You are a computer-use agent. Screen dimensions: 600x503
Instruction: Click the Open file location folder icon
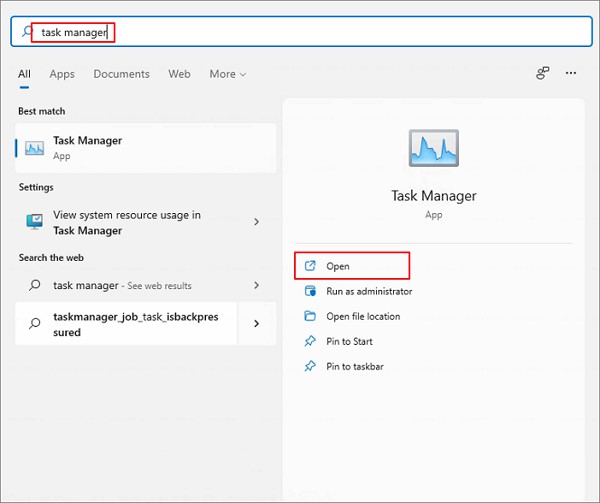point(310,316)
